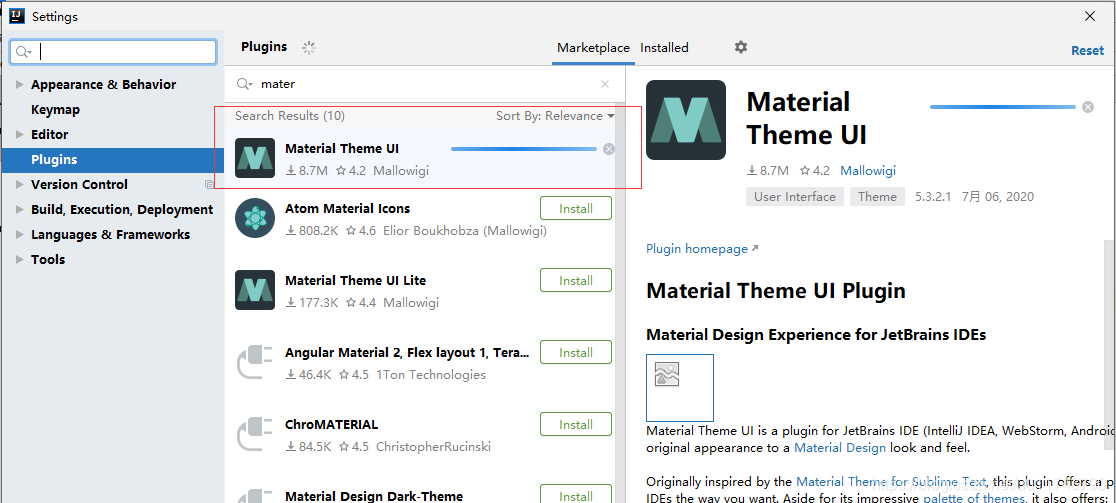Click the Material Theme UI plugin icon in results
The width and height of the screenshot is (1116, 503).
(255, 158)
